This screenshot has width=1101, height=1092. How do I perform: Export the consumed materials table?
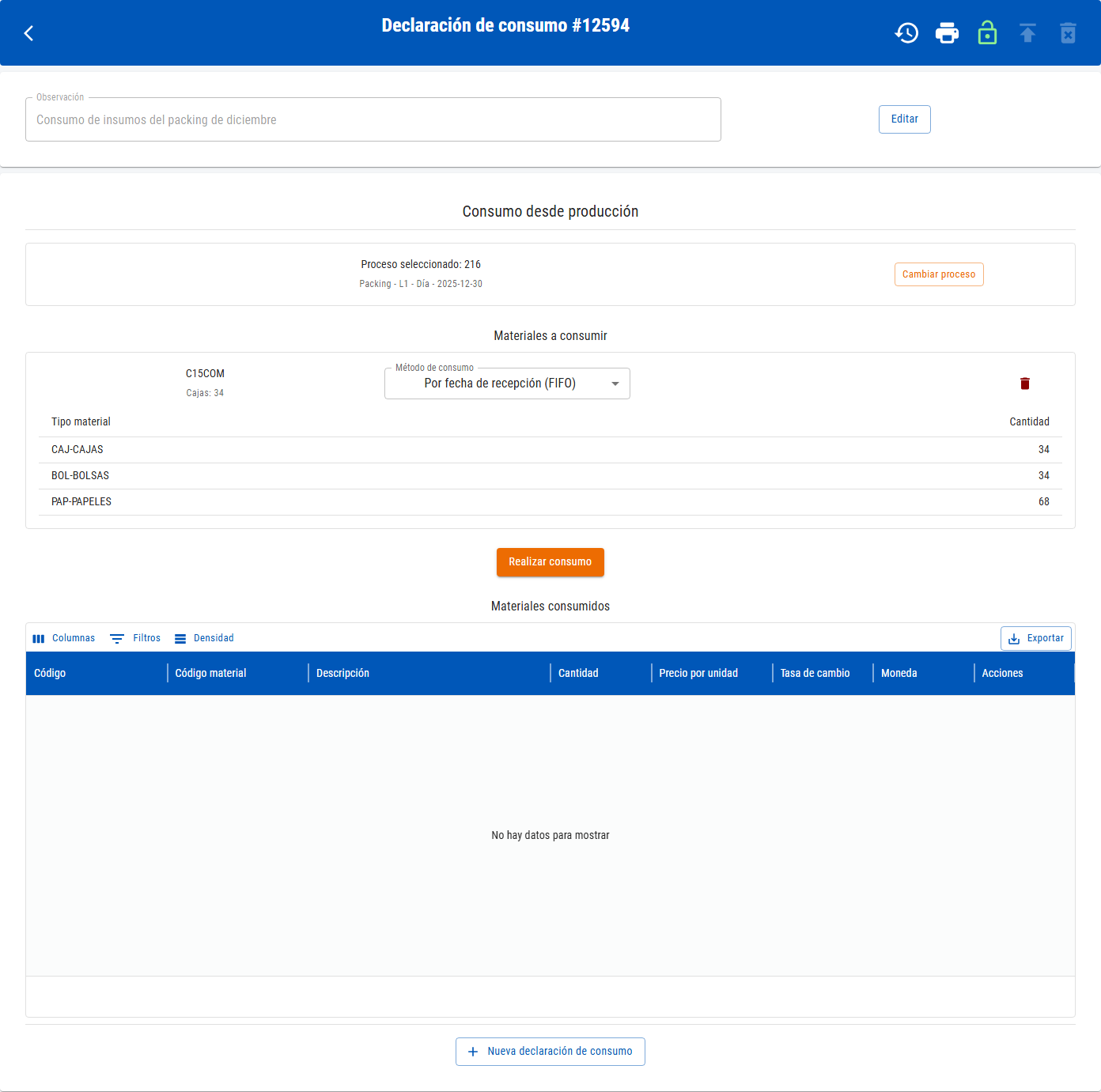1036,638
